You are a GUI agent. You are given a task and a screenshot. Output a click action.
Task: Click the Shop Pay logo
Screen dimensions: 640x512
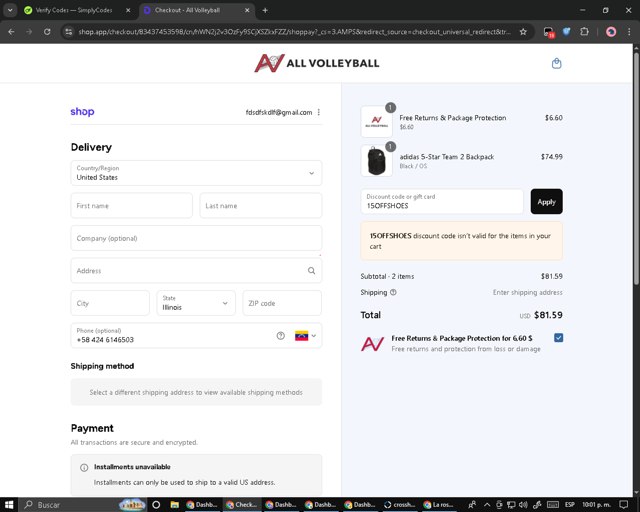[82, 111]
